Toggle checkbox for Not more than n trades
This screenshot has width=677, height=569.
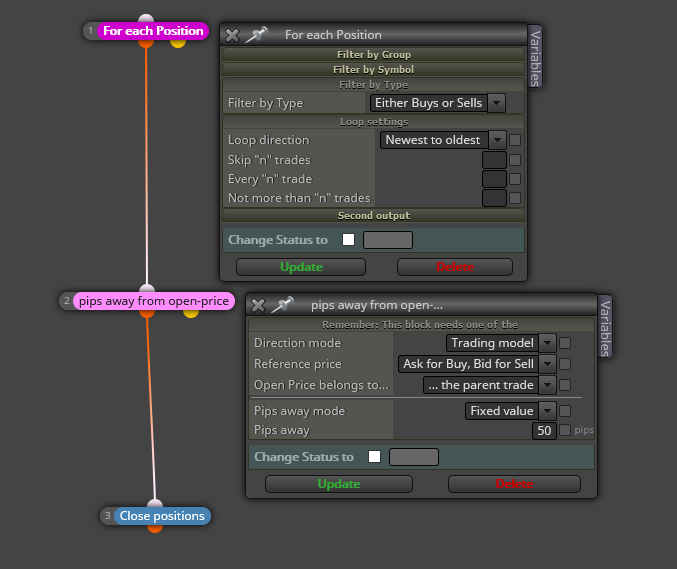click(515, 198)
